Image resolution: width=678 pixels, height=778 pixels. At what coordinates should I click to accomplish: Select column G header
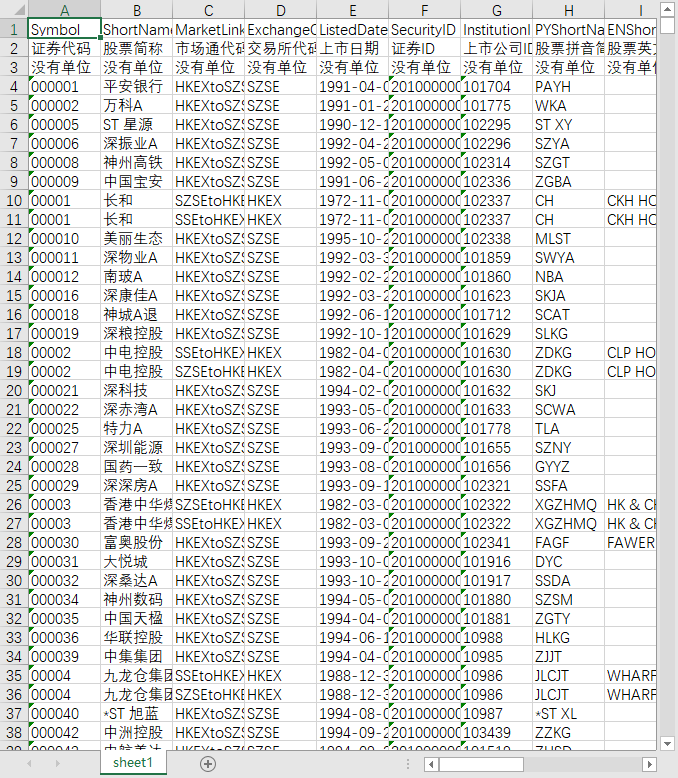(x=496, y=10)
